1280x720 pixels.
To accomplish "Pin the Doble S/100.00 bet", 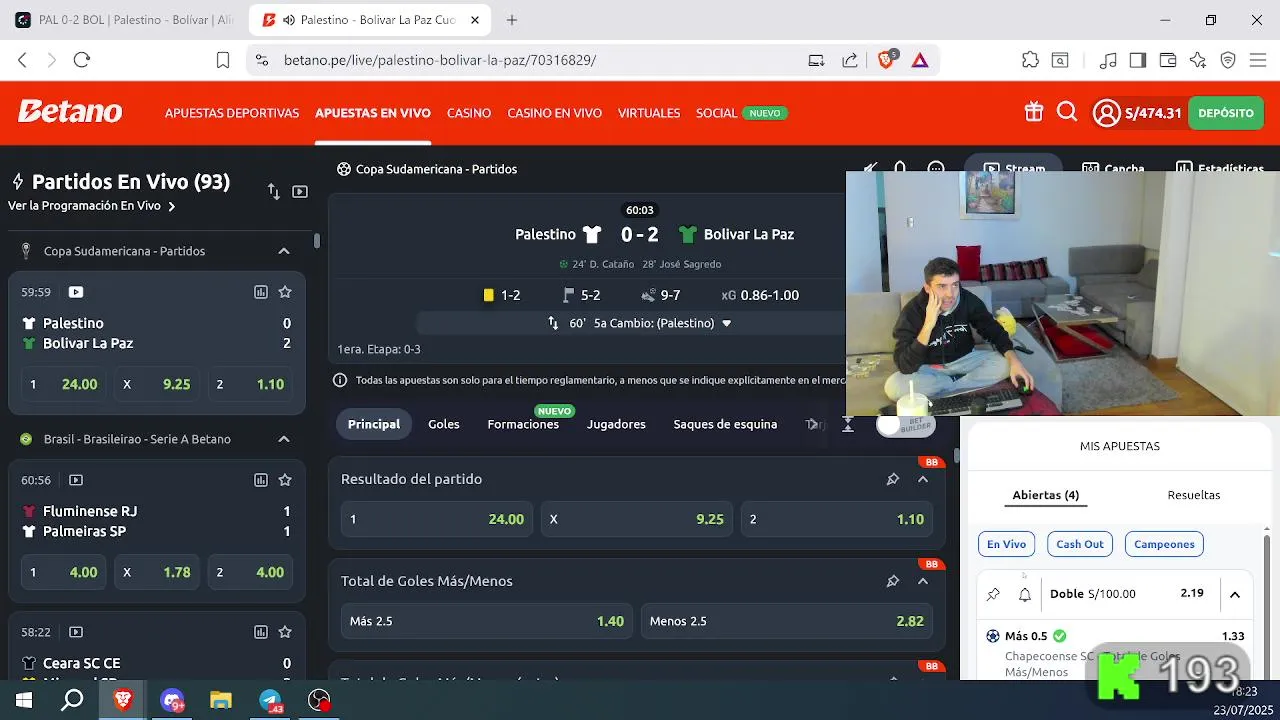I will pos(993,594).
